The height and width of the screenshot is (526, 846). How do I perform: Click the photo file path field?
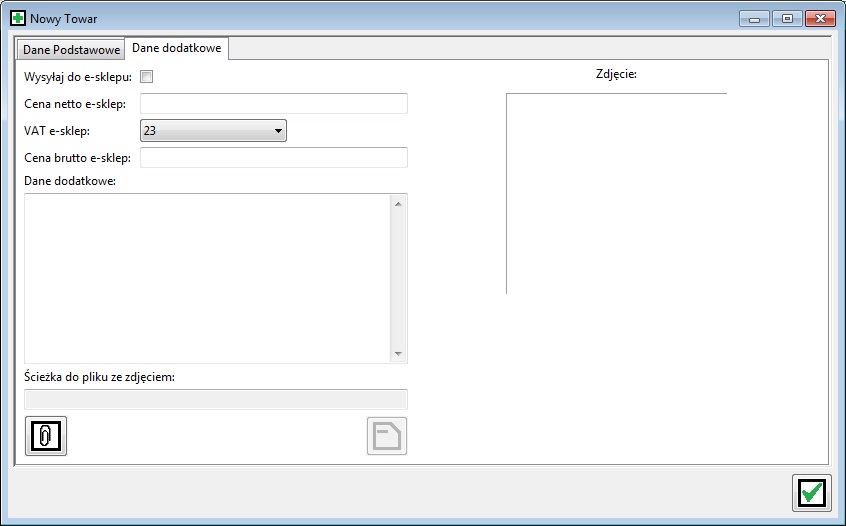click(216, 399)
